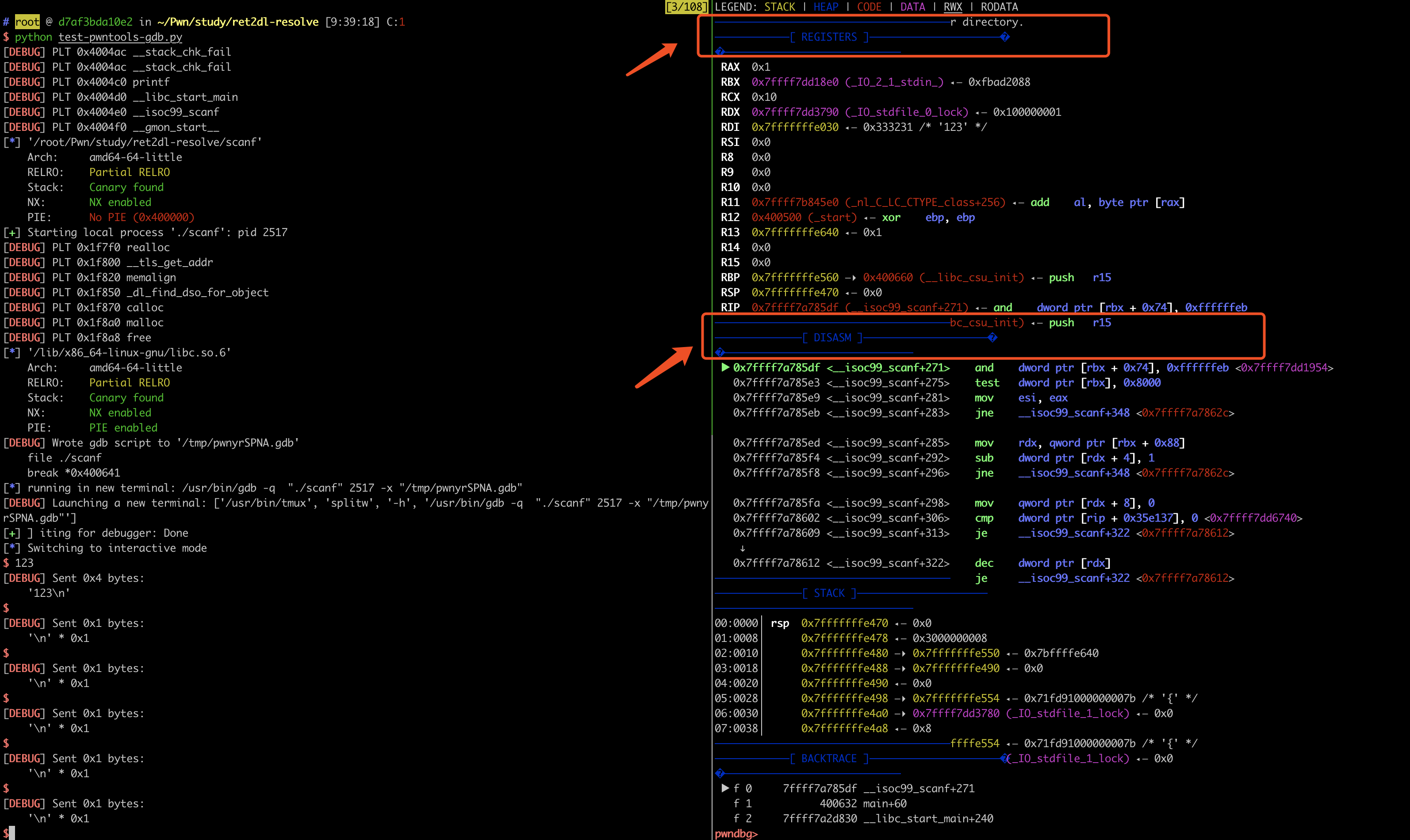Click backtrace frame f 0 __isoc99_scanf+271
The width and height of the screenshot is (1410, 840).
click(848, 788)
